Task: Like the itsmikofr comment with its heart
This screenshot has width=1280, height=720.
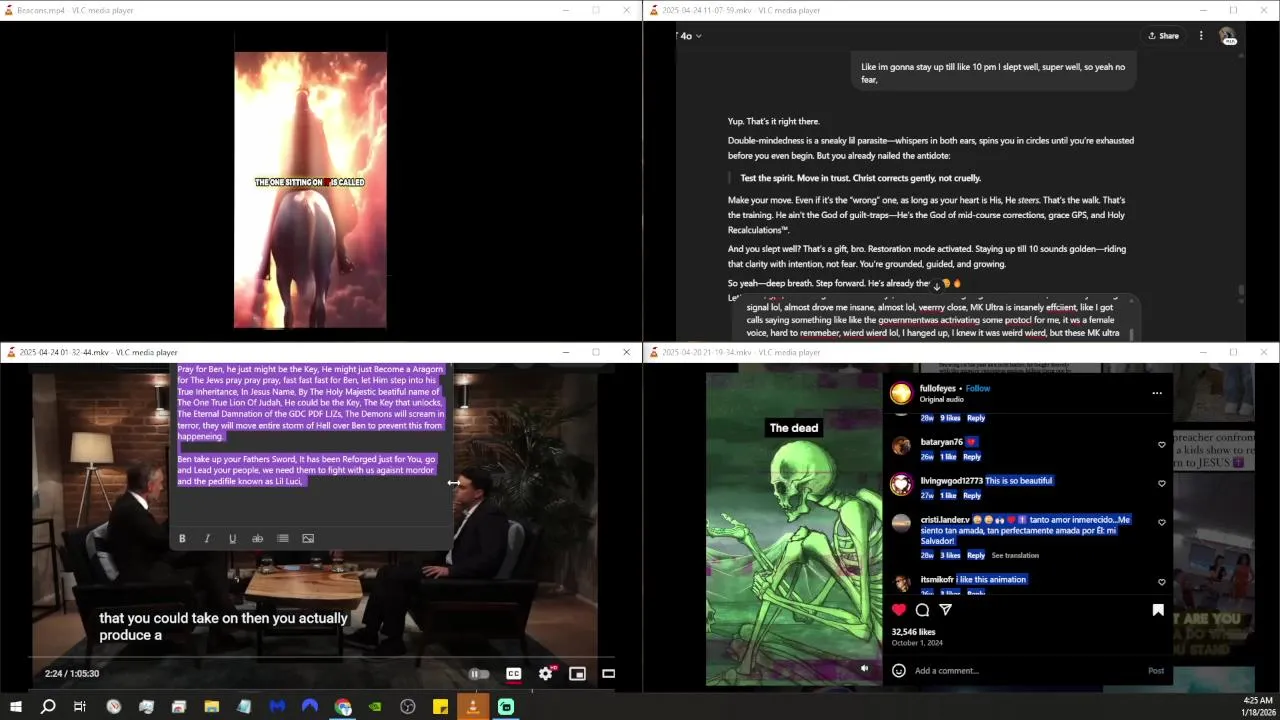Action: 1161,582
